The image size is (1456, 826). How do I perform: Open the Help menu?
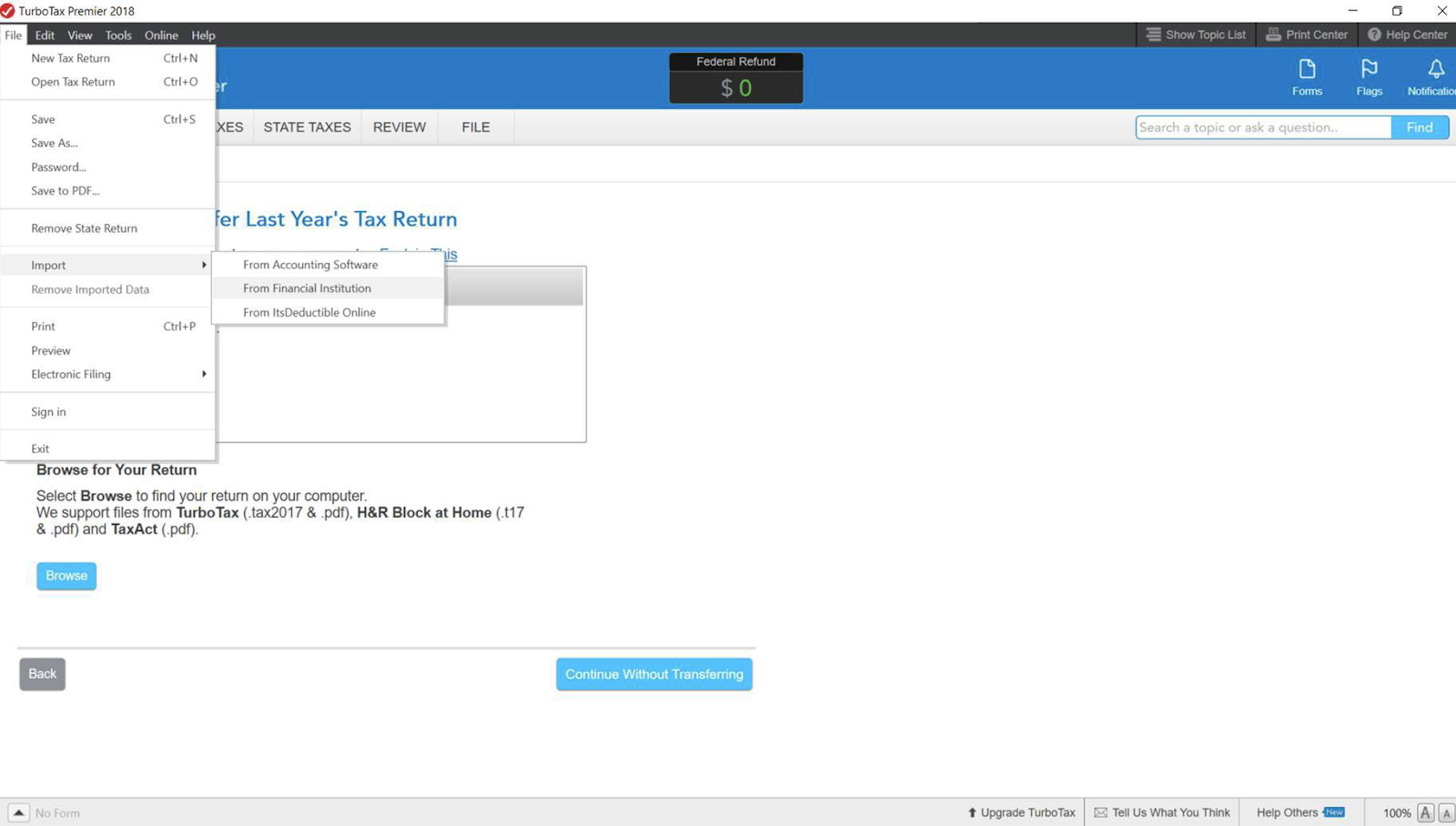pos(203,35)
